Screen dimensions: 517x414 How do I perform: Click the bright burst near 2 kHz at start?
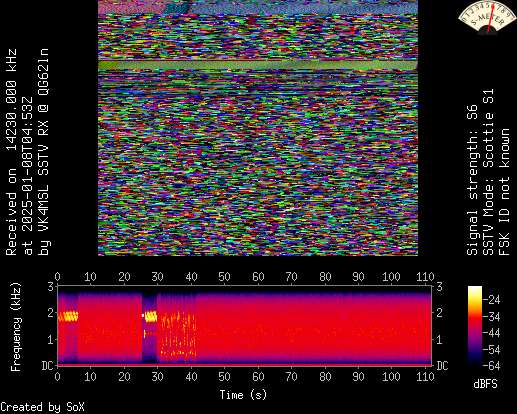[x=68, y=316]
